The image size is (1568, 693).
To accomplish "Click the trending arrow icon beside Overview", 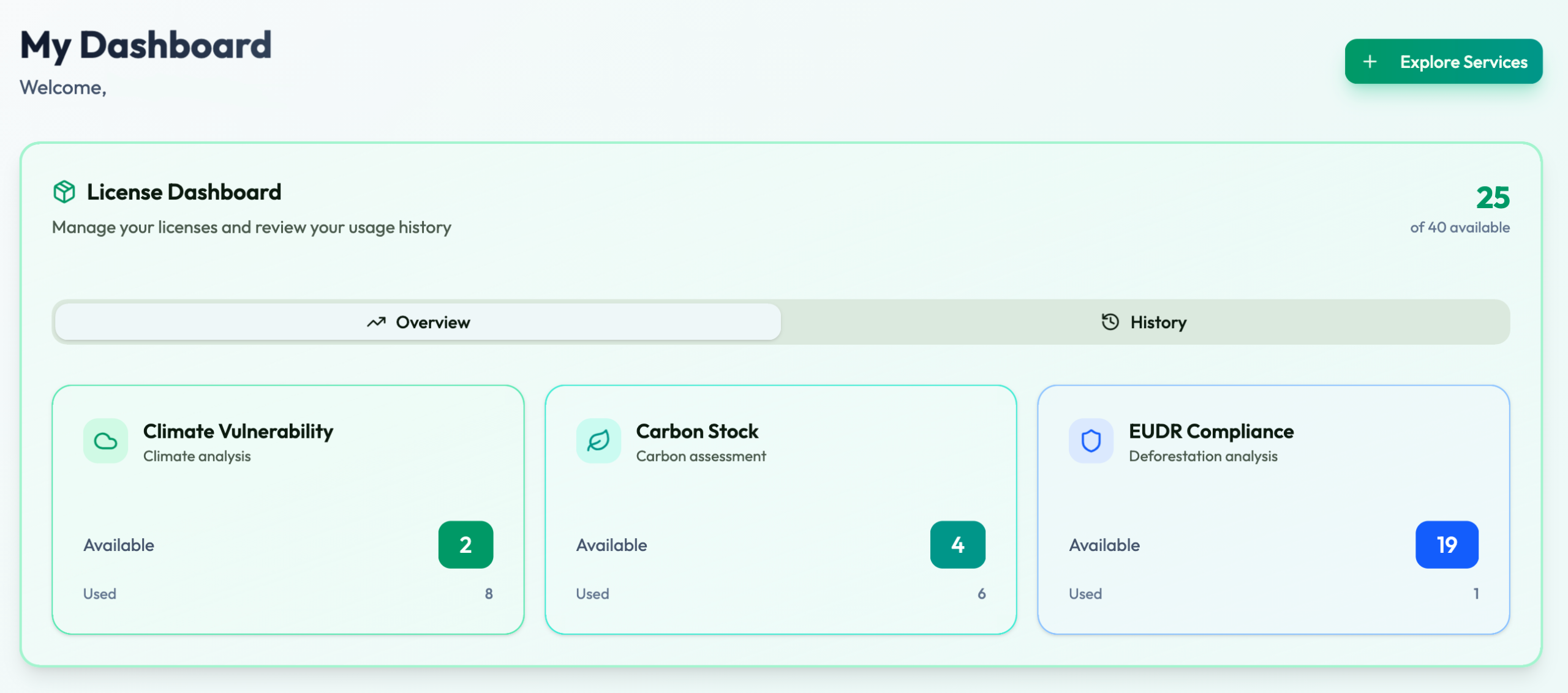I will pos(376,322).
